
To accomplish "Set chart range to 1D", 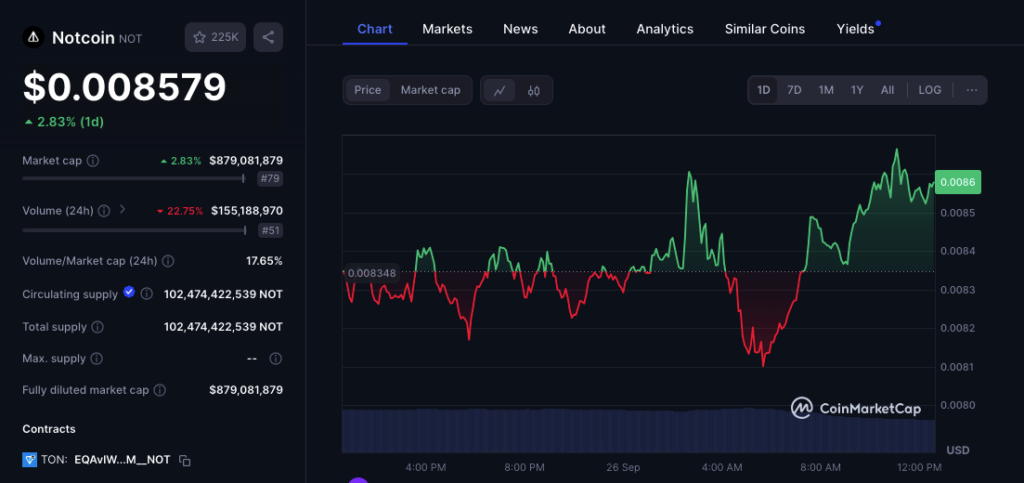I will pos(763,90).
